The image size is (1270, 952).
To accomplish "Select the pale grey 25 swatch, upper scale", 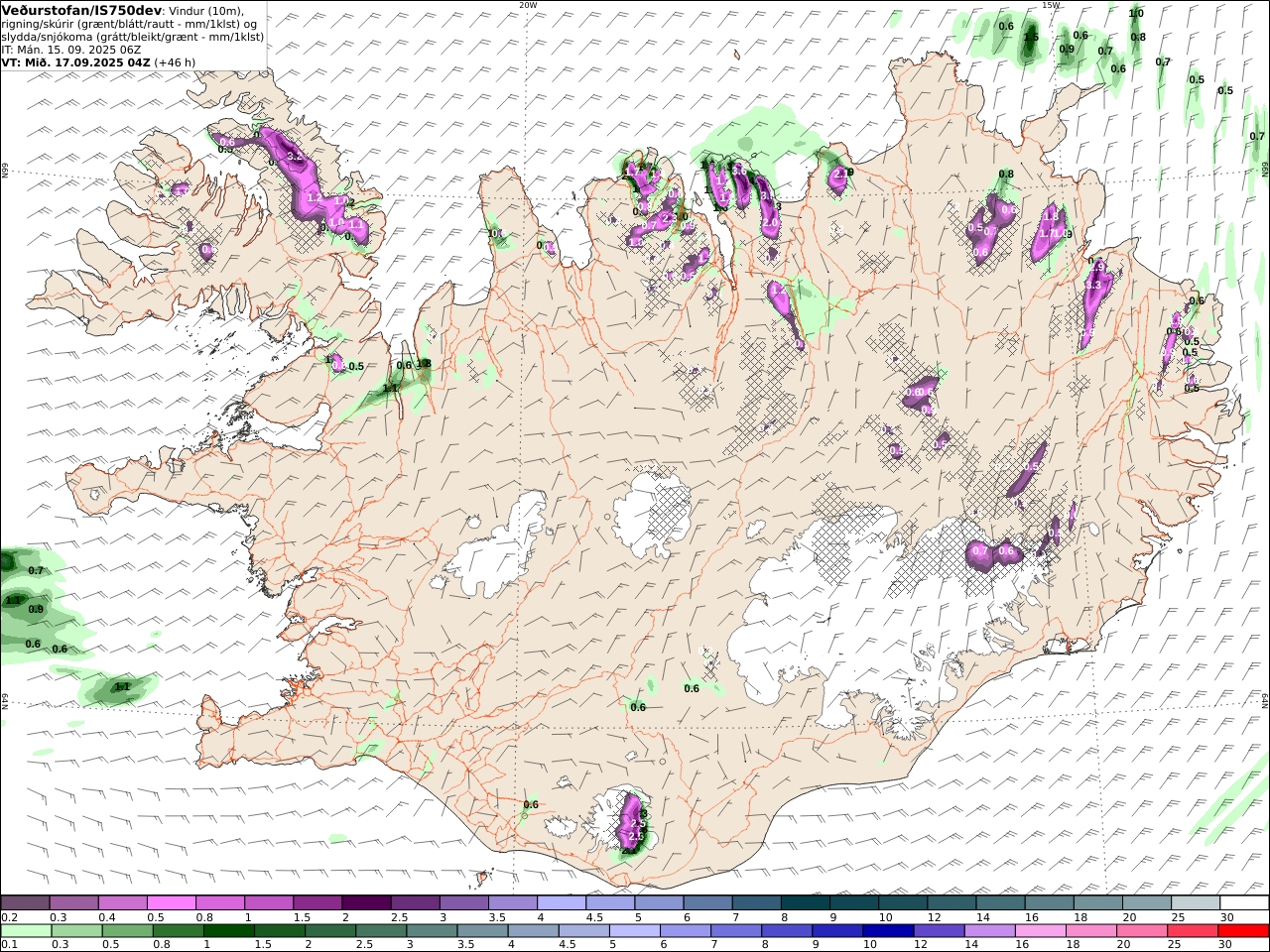I will pos(1195,903).
